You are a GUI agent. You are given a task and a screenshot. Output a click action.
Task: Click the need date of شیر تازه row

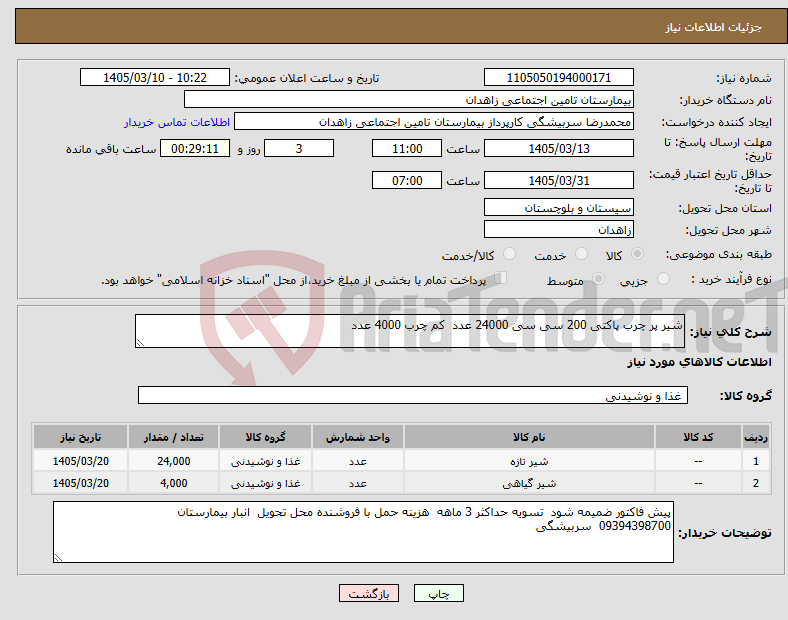(x=80, y=461)
